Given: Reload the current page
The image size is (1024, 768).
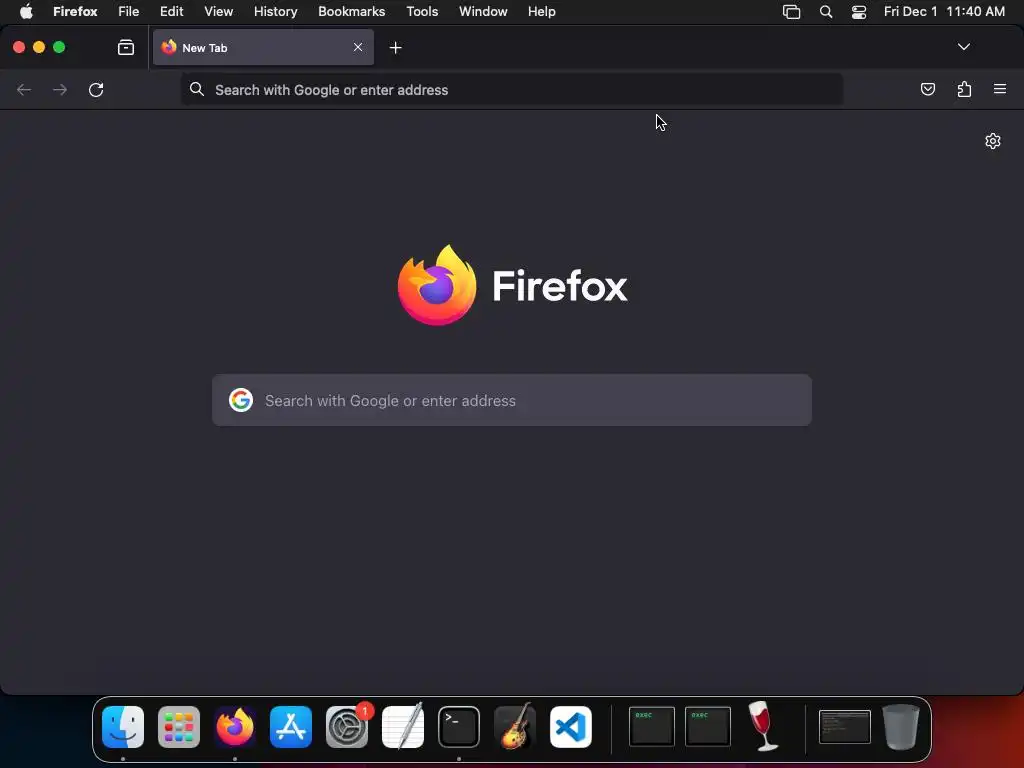Looking at the screenshot, I should click(x=96, y=89).
